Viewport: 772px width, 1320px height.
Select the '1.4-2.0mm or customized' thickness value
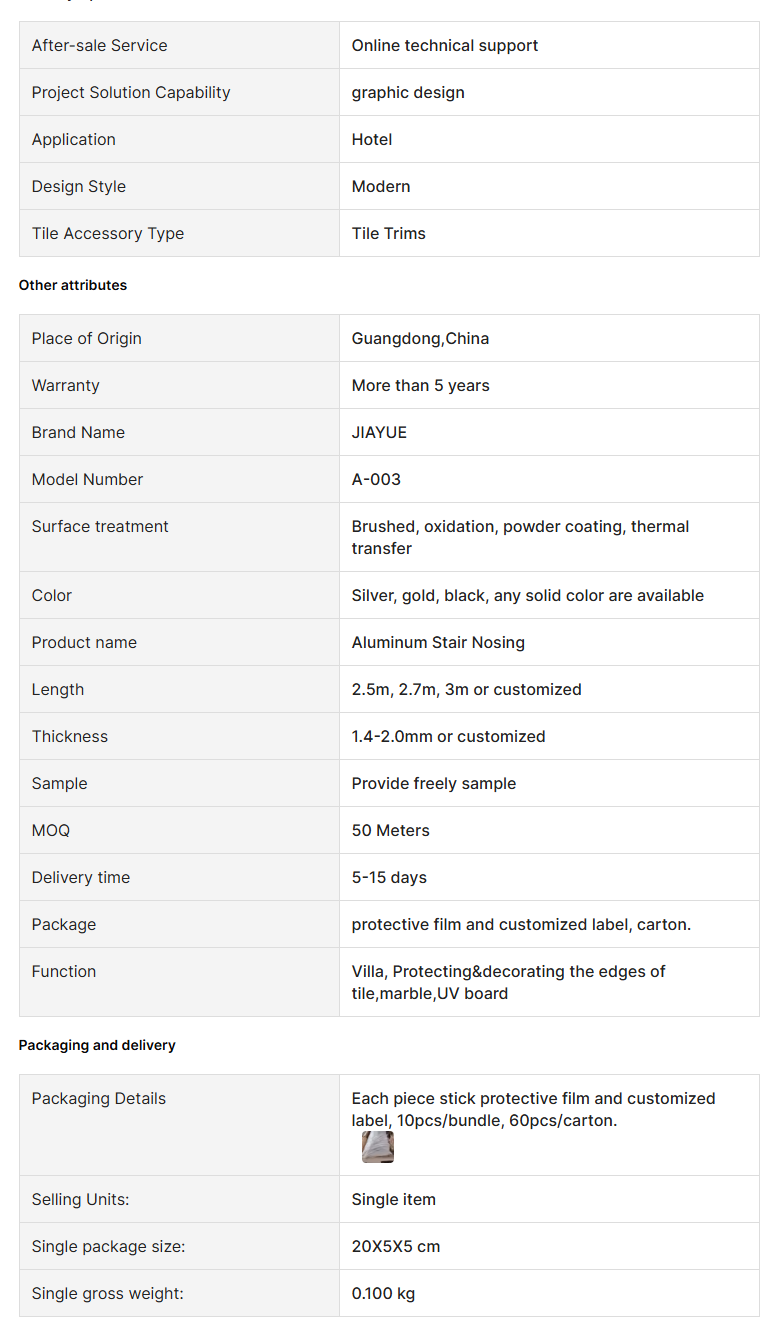click(x=448, y=736)
